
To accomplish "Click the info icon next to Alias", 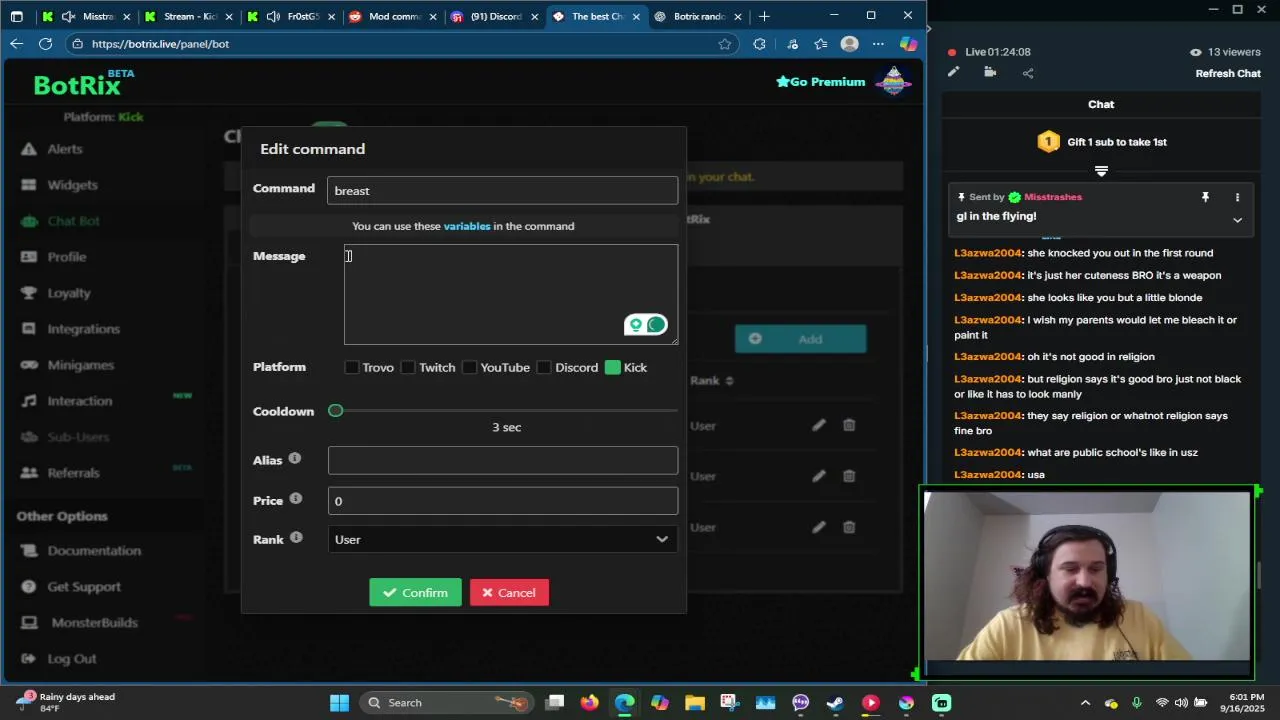I will click(295, 458).
